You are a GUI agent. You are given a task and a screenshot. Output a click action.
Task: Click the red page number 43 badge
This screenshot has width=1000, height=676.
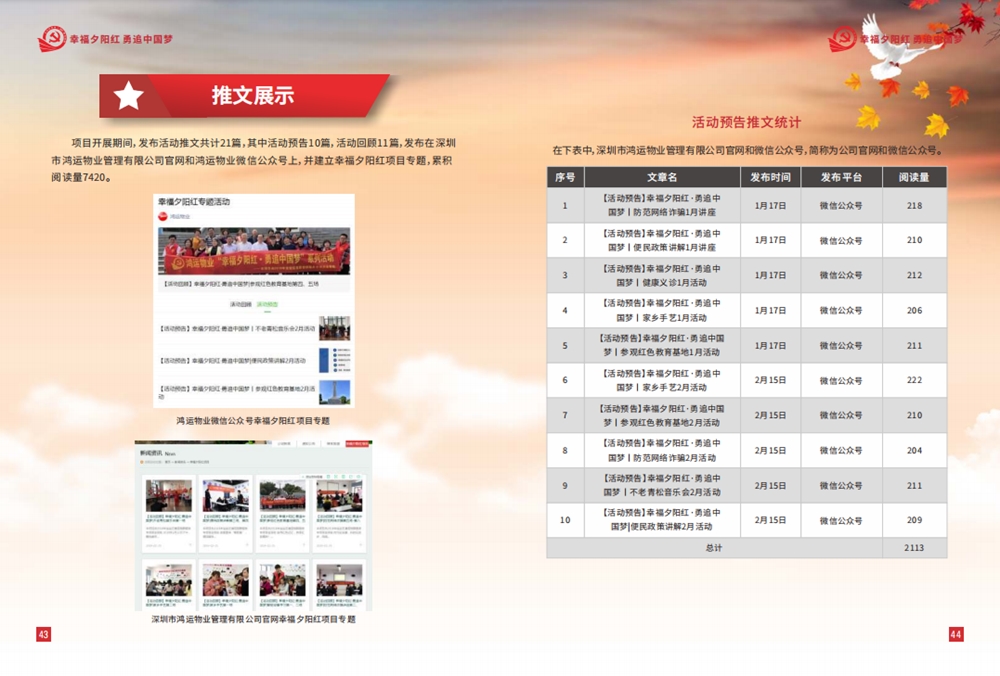(x=43, y=634)
